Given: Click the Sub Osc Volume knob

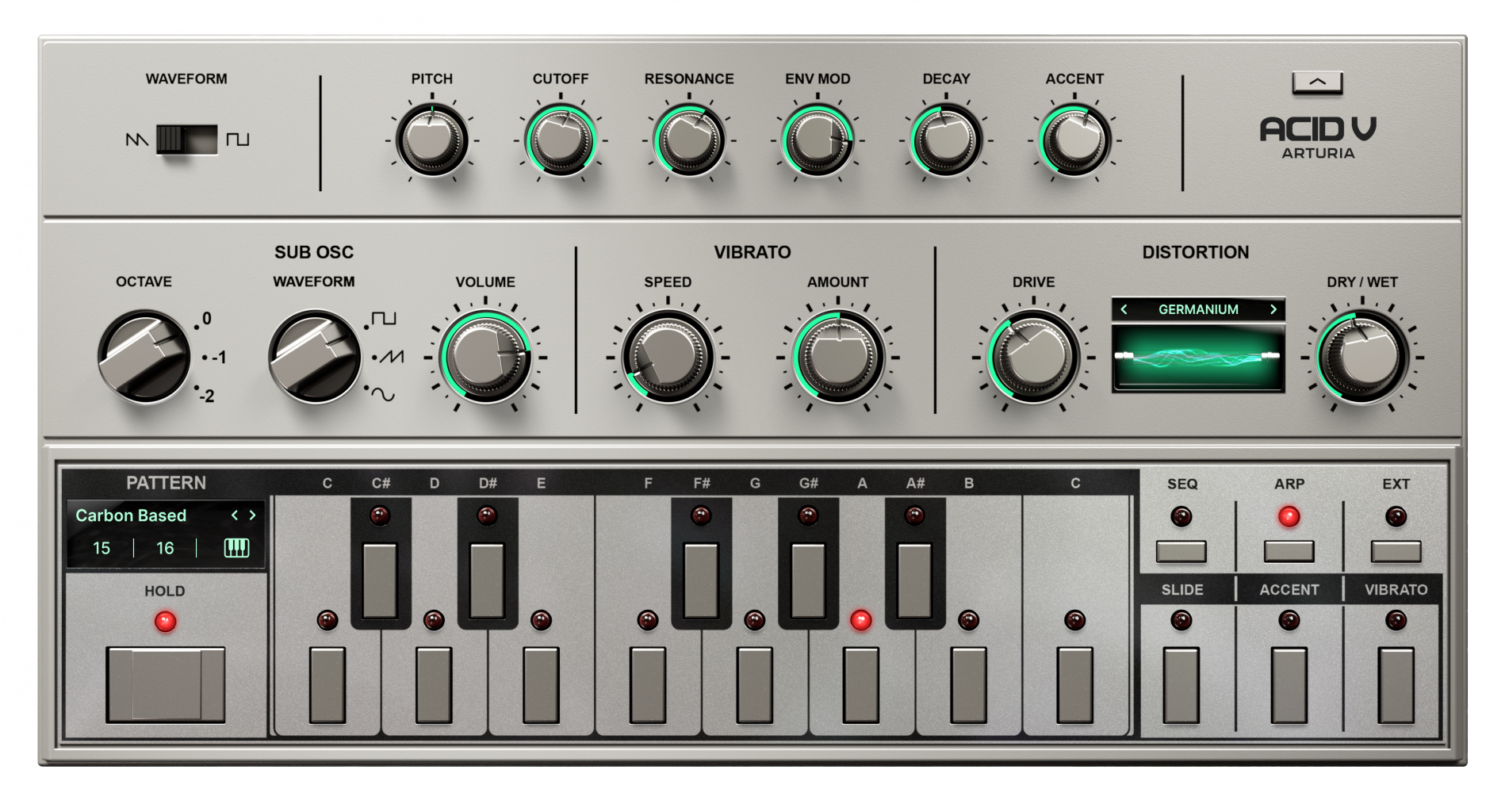Looking at the screenshot, I should (x=485, y=357).
